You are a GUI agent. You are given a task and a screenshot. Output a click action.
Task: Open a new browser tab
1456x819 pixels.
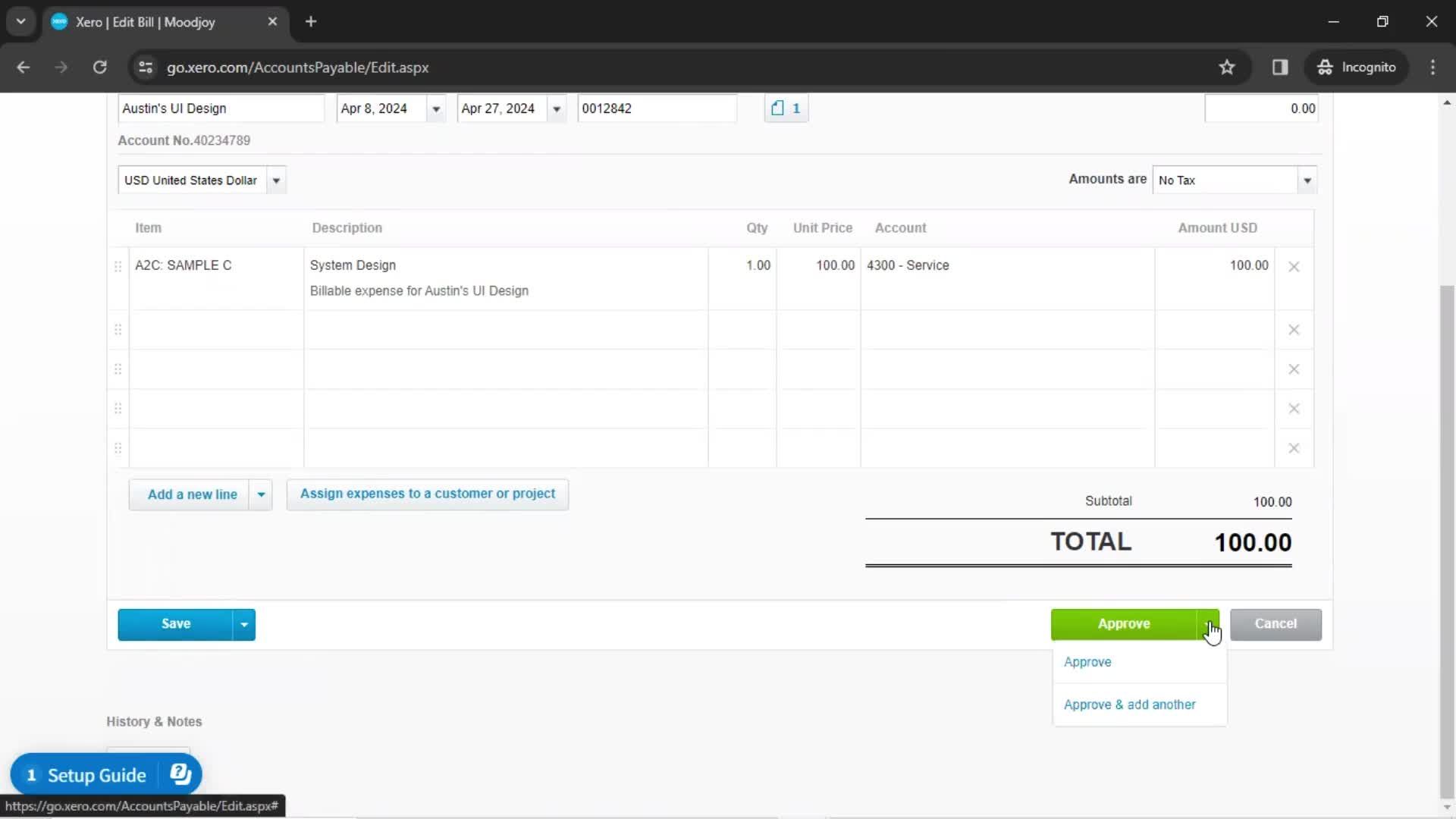click(311, 22)
